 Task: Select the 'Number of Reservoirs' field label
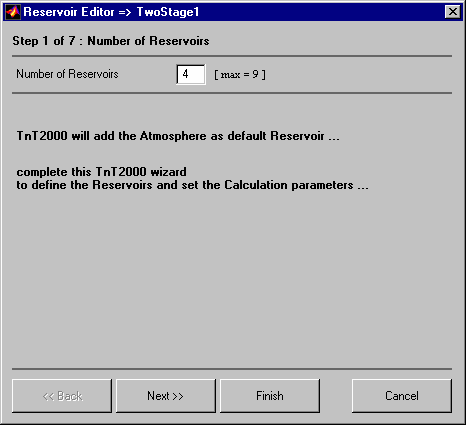click(67, 74)
